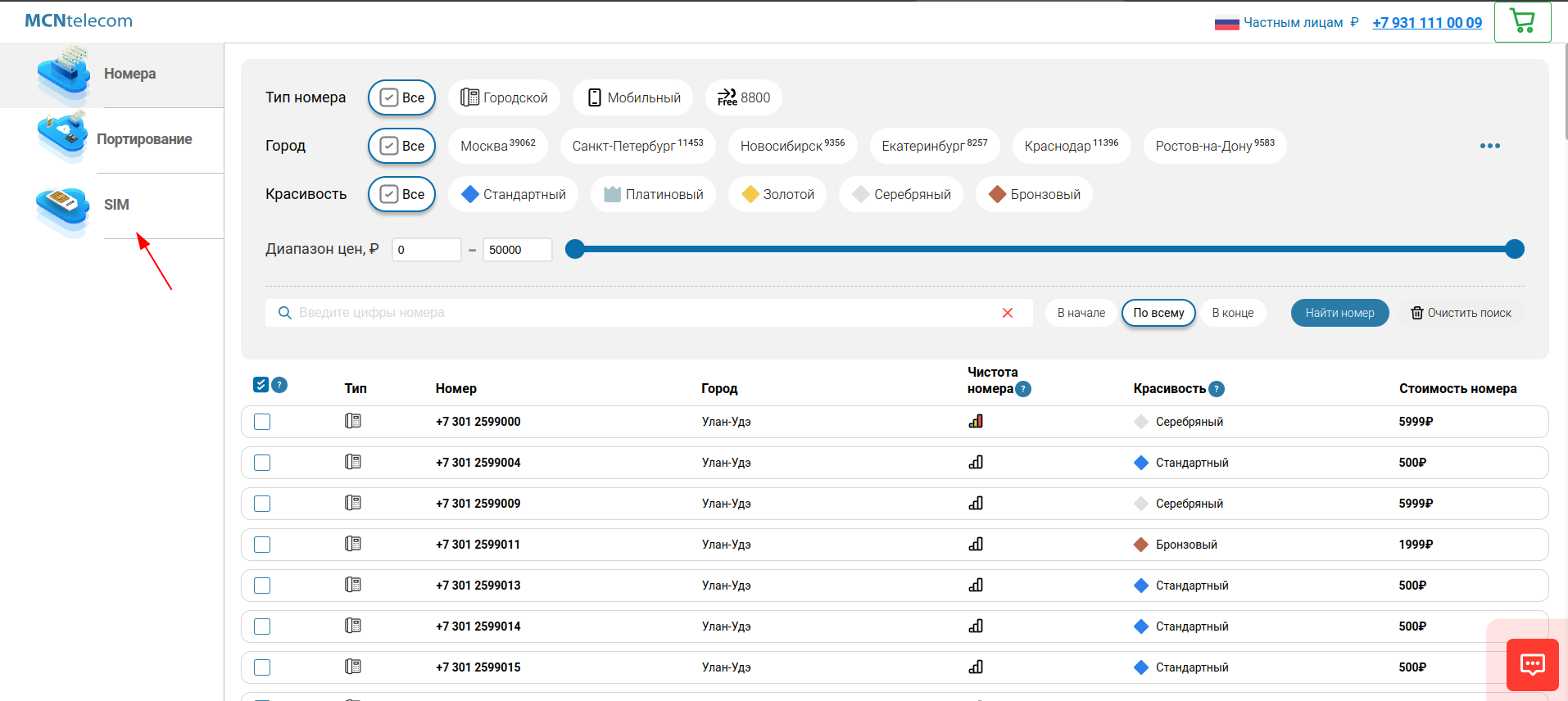Clear search field with red X
1568x701 pixels.
1008,313
